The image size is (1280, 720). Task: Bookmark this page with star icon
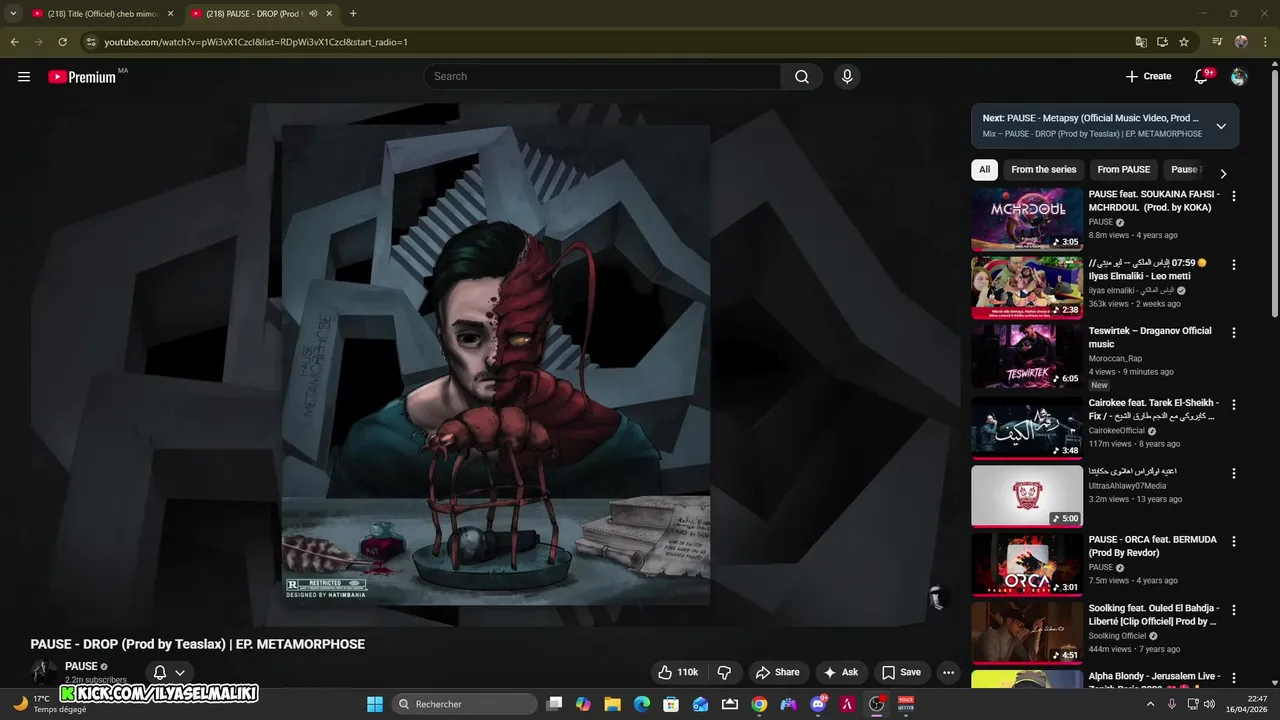pyautogui.click(x=1184, y=42)
